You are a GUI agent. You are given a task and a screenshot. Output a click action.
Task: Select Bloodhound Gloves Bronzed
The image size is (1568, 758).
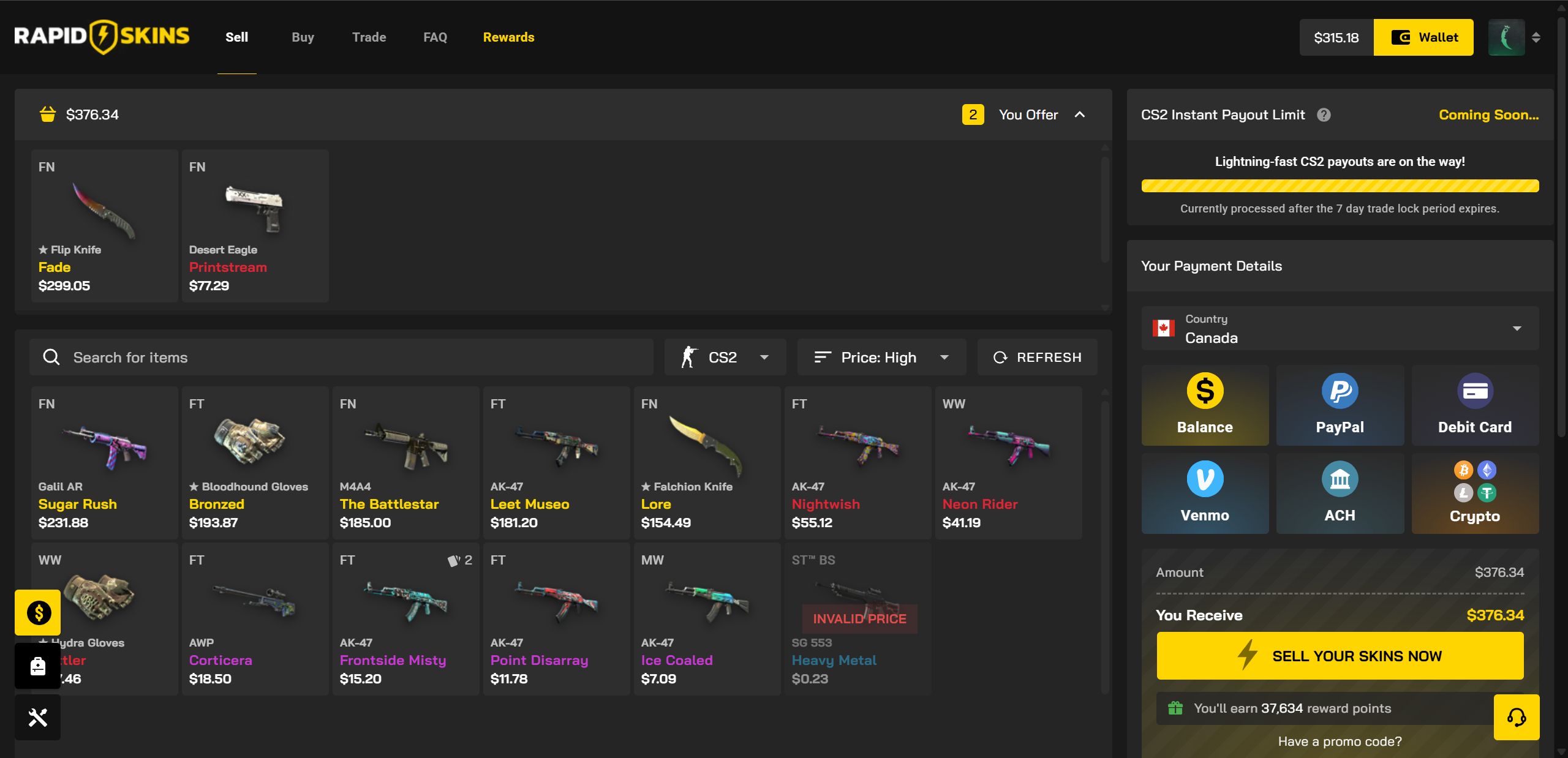point(255,462)
